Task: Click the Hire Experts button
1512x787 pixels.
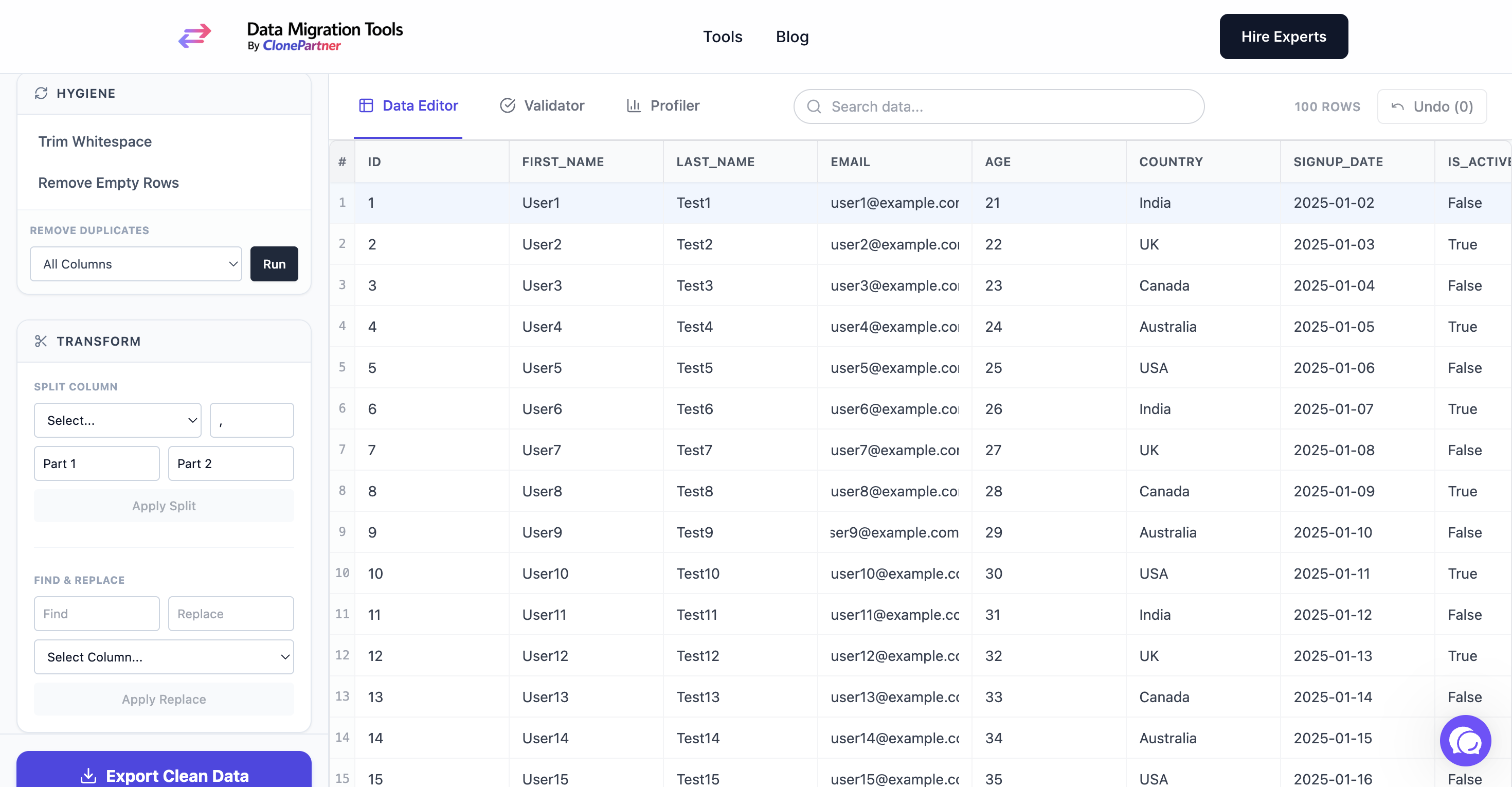Action: click(x=1283, y=36)
